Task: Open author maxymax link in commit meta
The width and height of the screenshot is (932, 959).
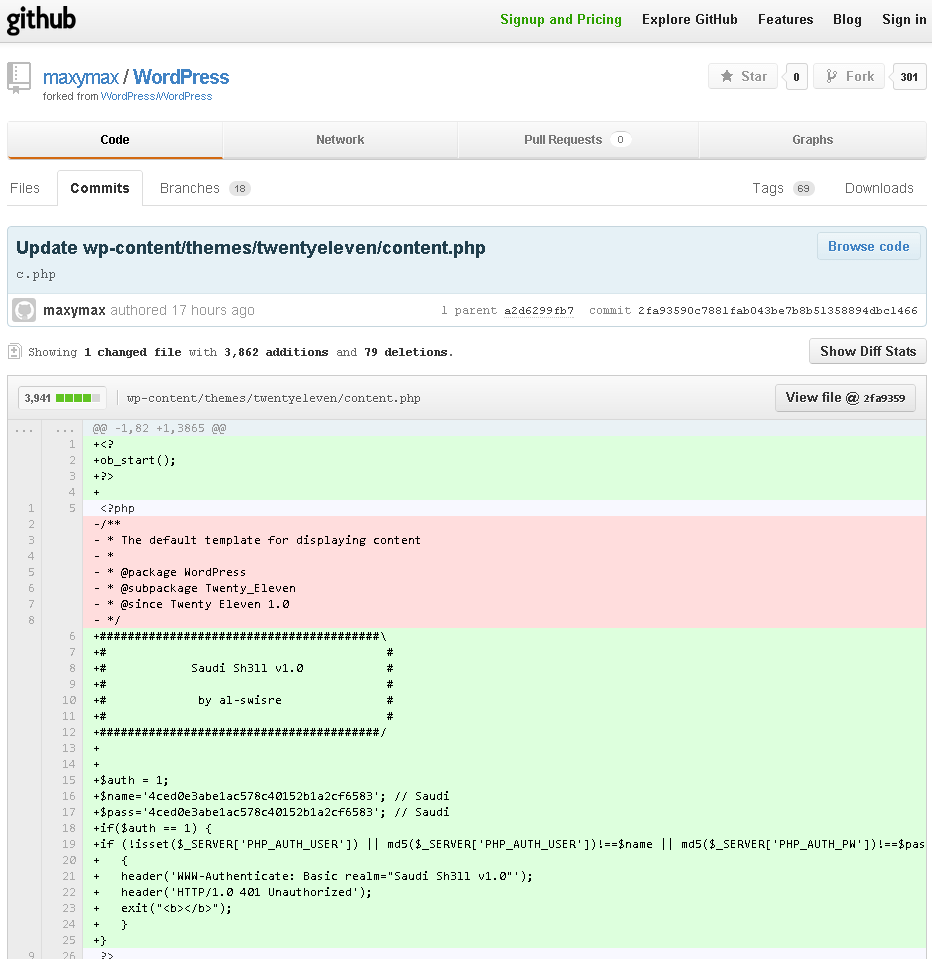Action: 74,311
